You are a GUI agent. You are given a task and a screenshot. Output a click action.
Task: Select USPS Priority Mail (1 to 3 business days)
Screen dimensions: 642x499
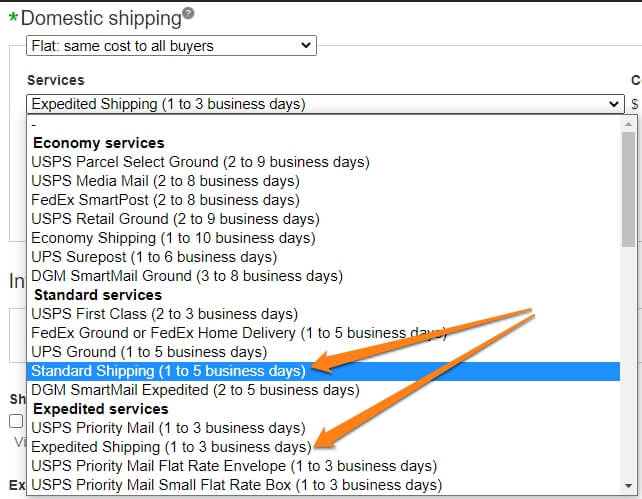323,428
